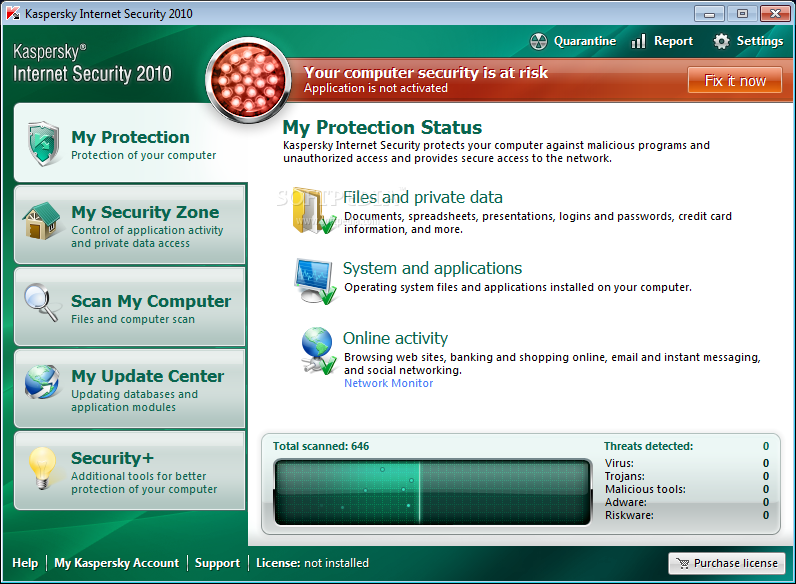This screenshot has width=796, height=584.
Task: Click License: not installed status
Action: (312, 563)
